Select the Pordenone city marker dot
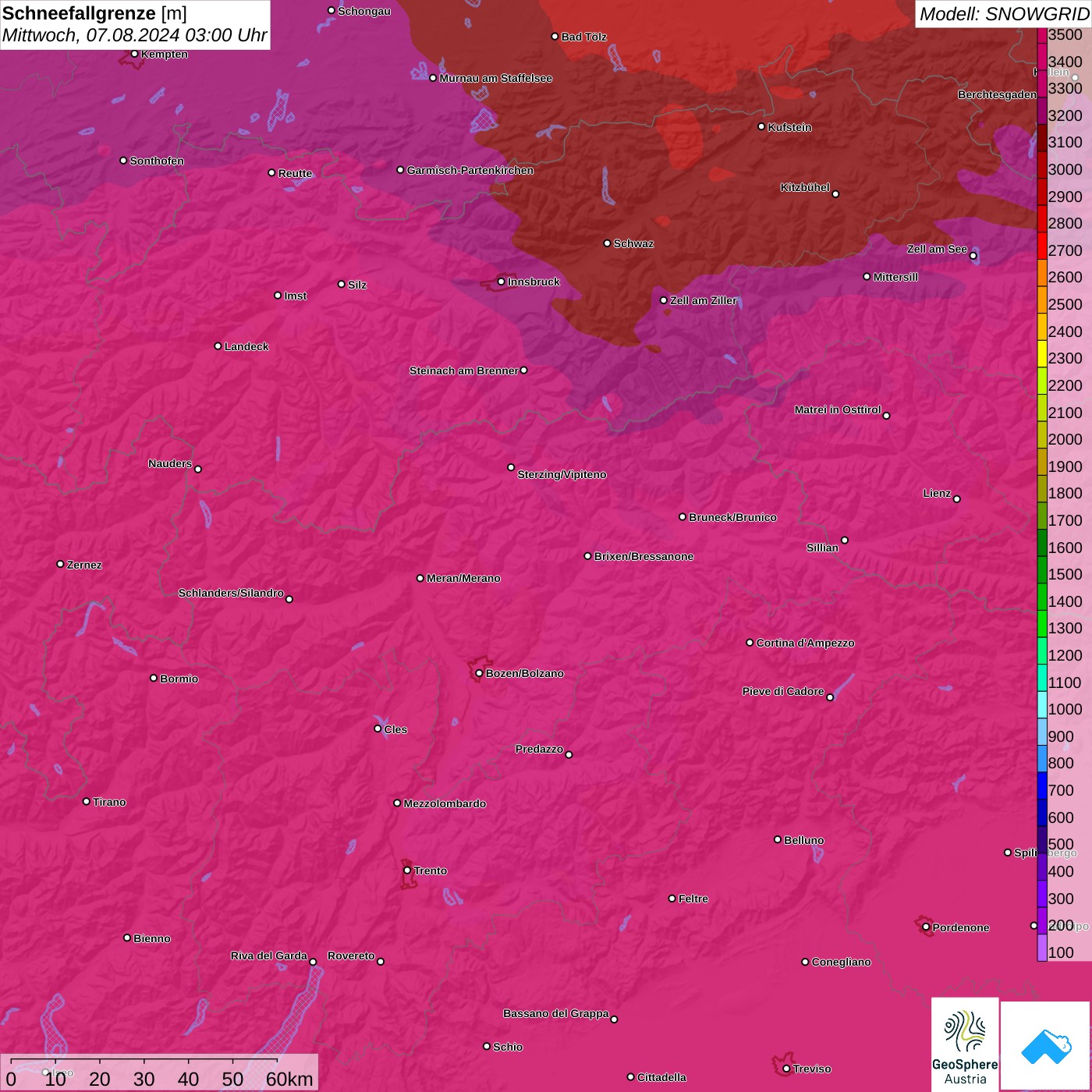The height and width of the screenshot is (1092, 1092). point(926,927)
